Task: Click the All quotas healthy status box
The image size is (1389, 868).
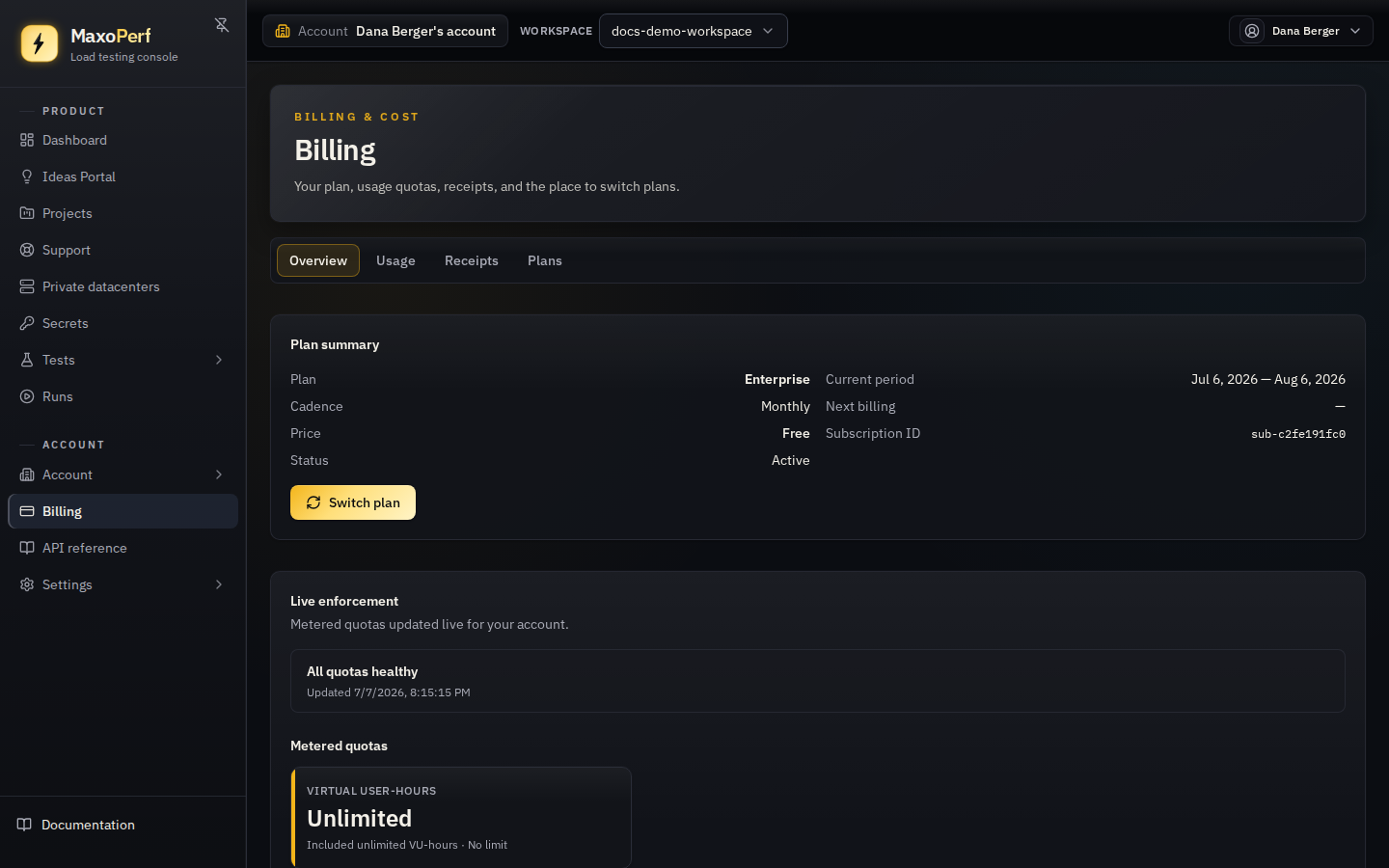Action: tap(818, 681)
